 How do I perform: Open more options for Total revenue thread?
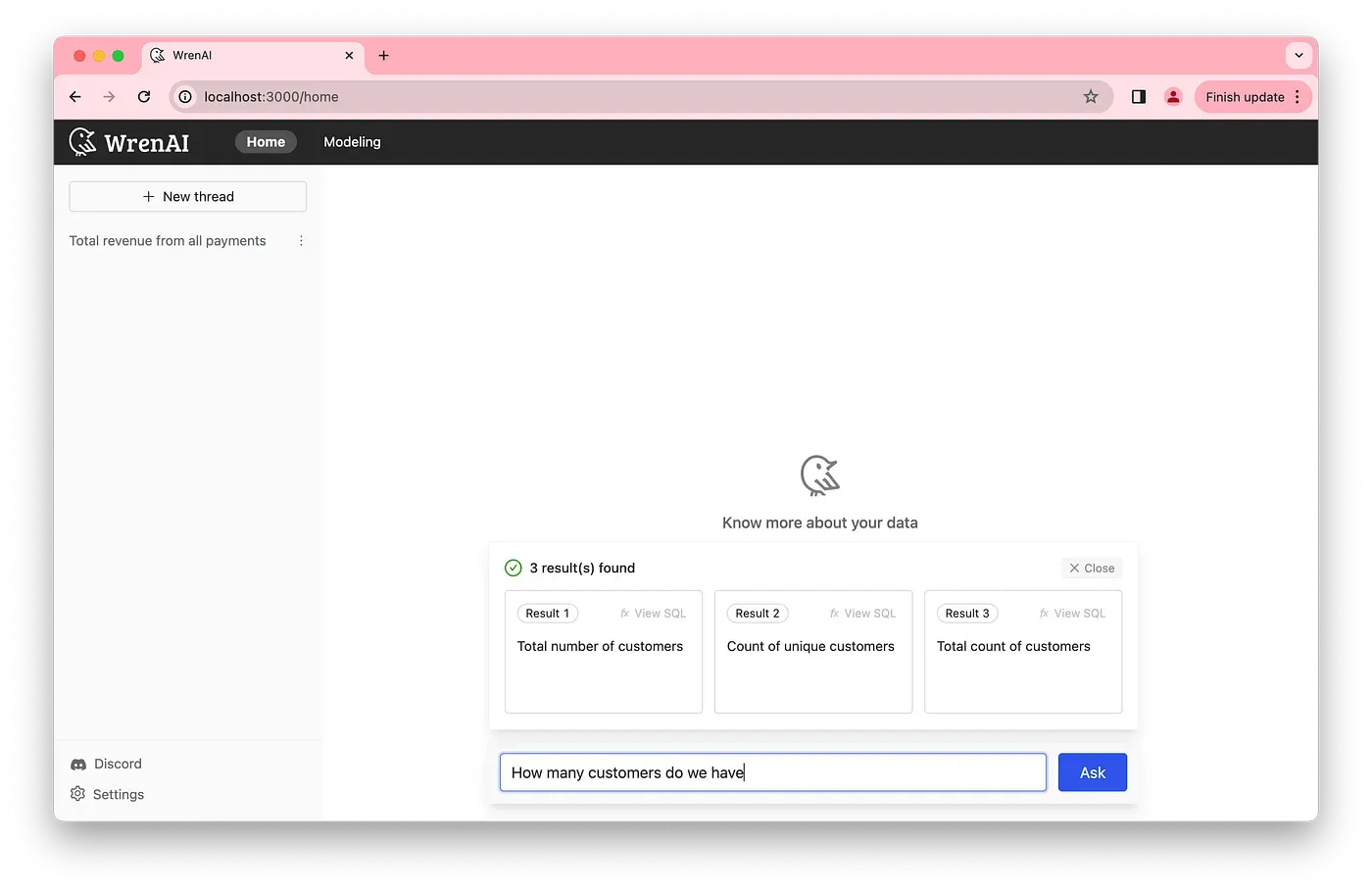pos(301,241)
